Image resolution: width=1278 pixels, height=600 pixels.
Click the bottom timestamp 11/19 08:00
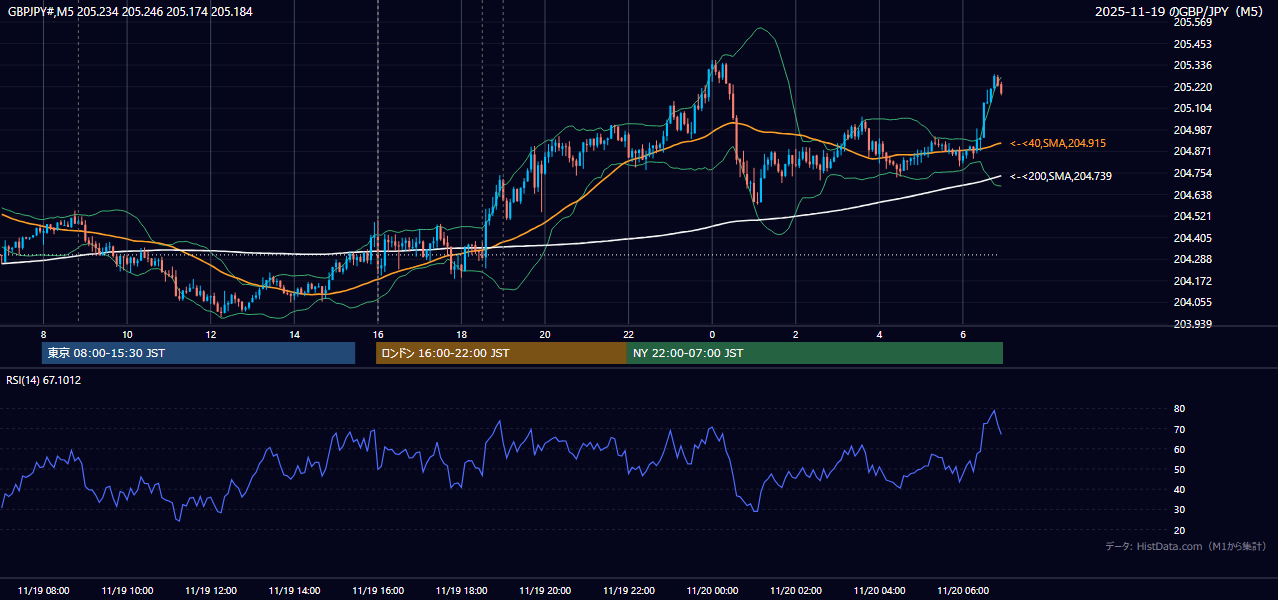(44, 591)
